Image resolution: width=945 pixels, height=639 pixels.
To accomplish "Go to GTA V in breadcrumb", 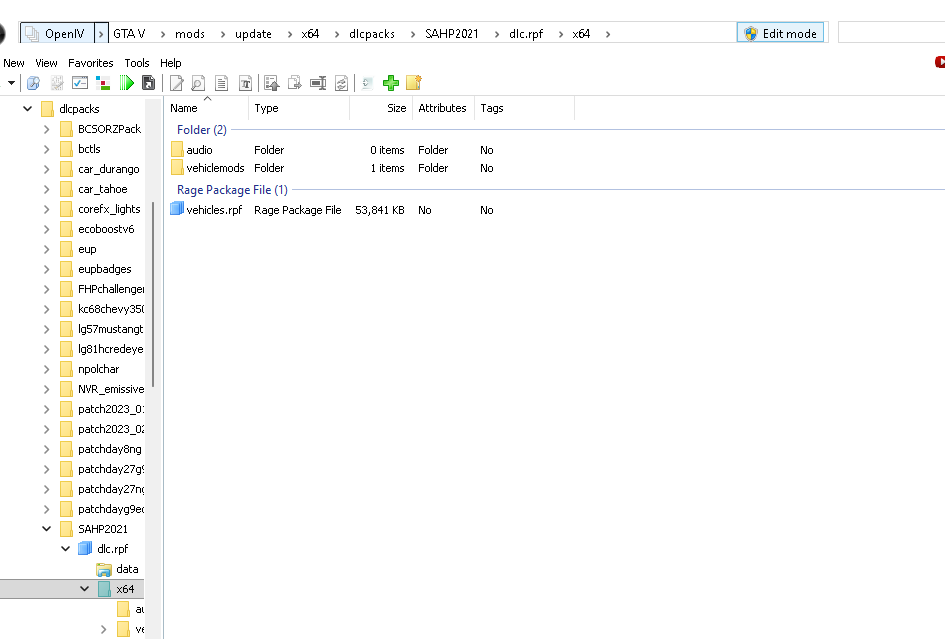I will [129, 34].
